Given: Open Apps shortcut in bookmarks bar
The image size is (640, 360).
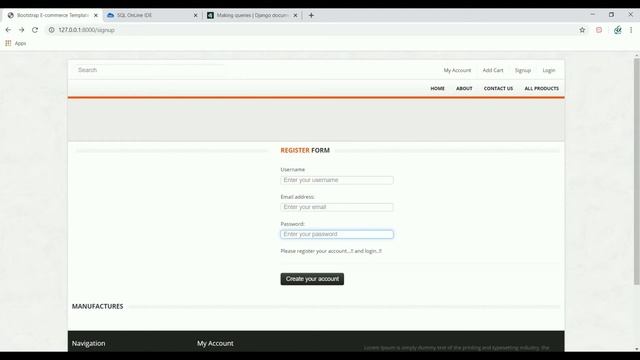Looking at the screenshot, I should click(16, 43).
